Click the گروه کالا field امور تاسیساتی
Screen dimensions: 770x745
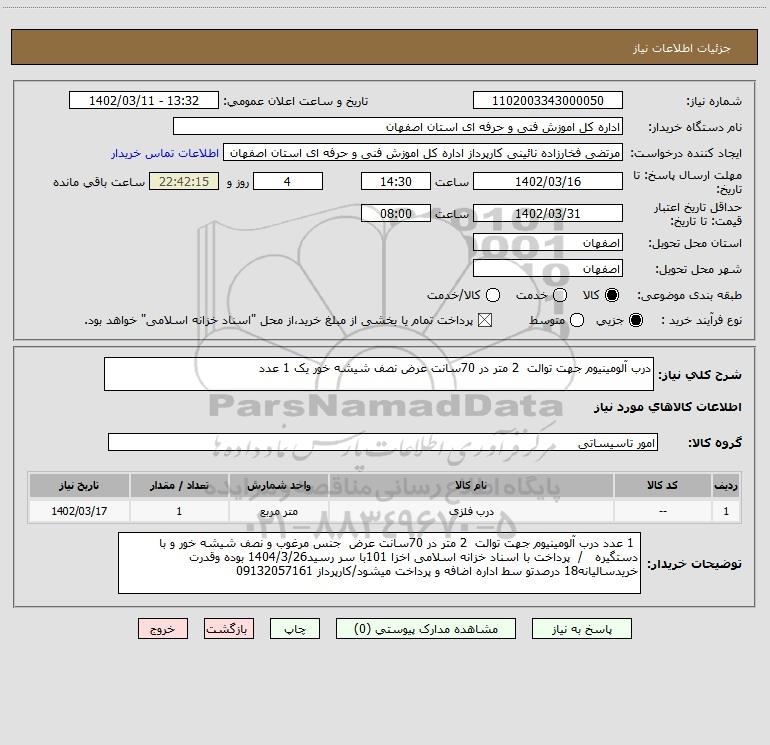[x=383, y=442]
